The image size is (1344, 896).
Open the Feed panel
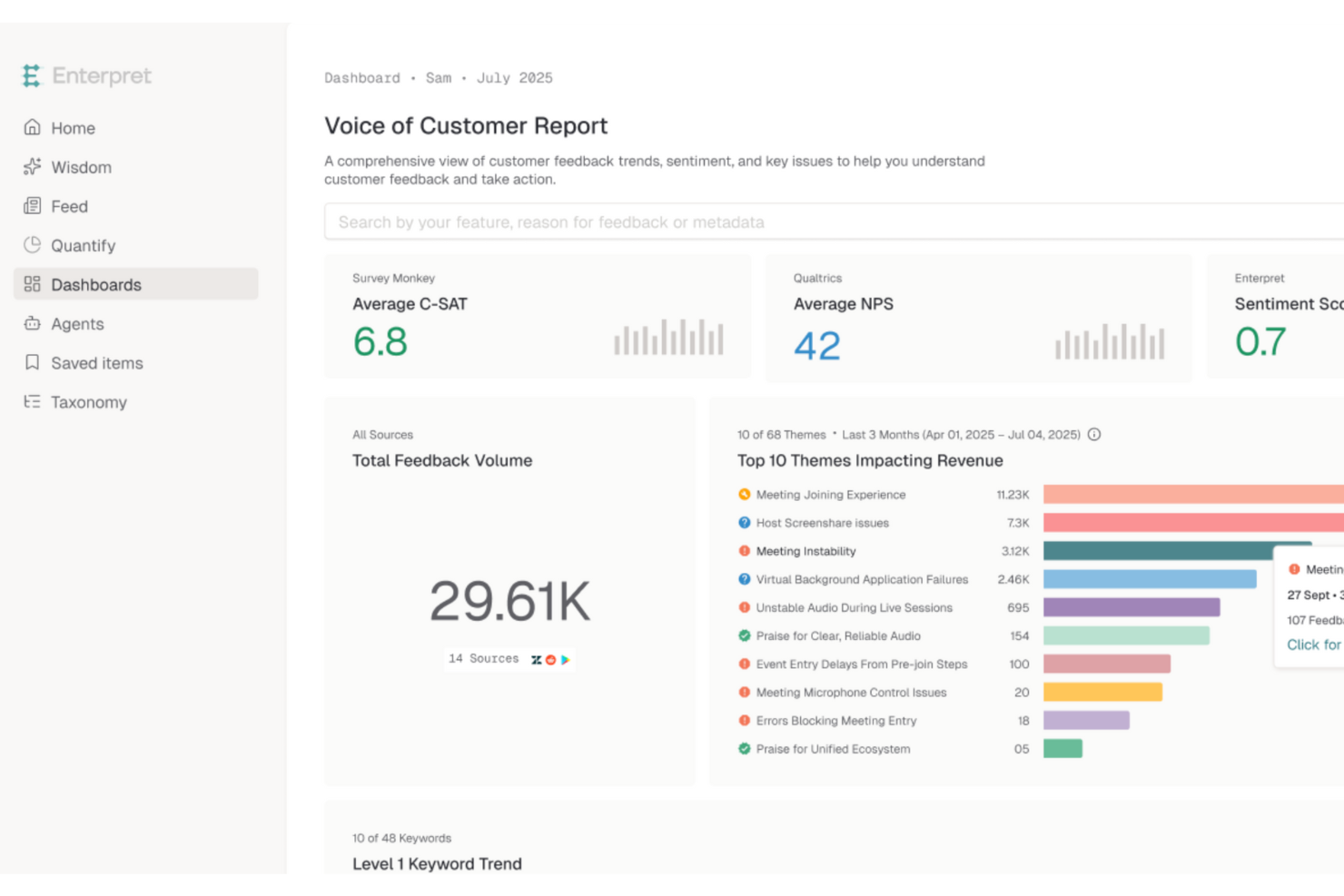[x=33, y=206]
